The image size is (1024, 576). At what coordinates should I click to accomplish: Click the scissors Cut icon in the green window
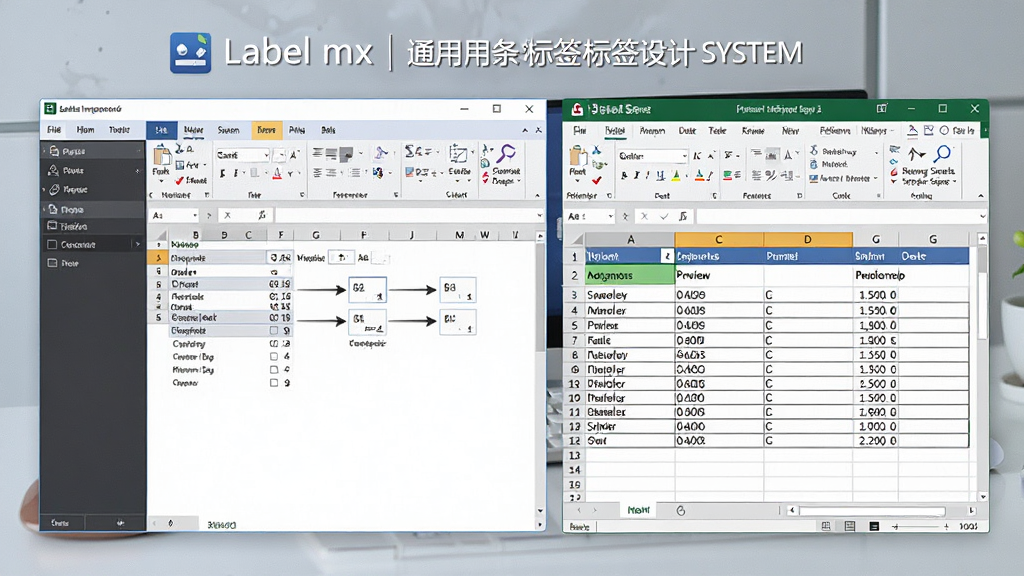pyautogui.click(x=596, y=151)
